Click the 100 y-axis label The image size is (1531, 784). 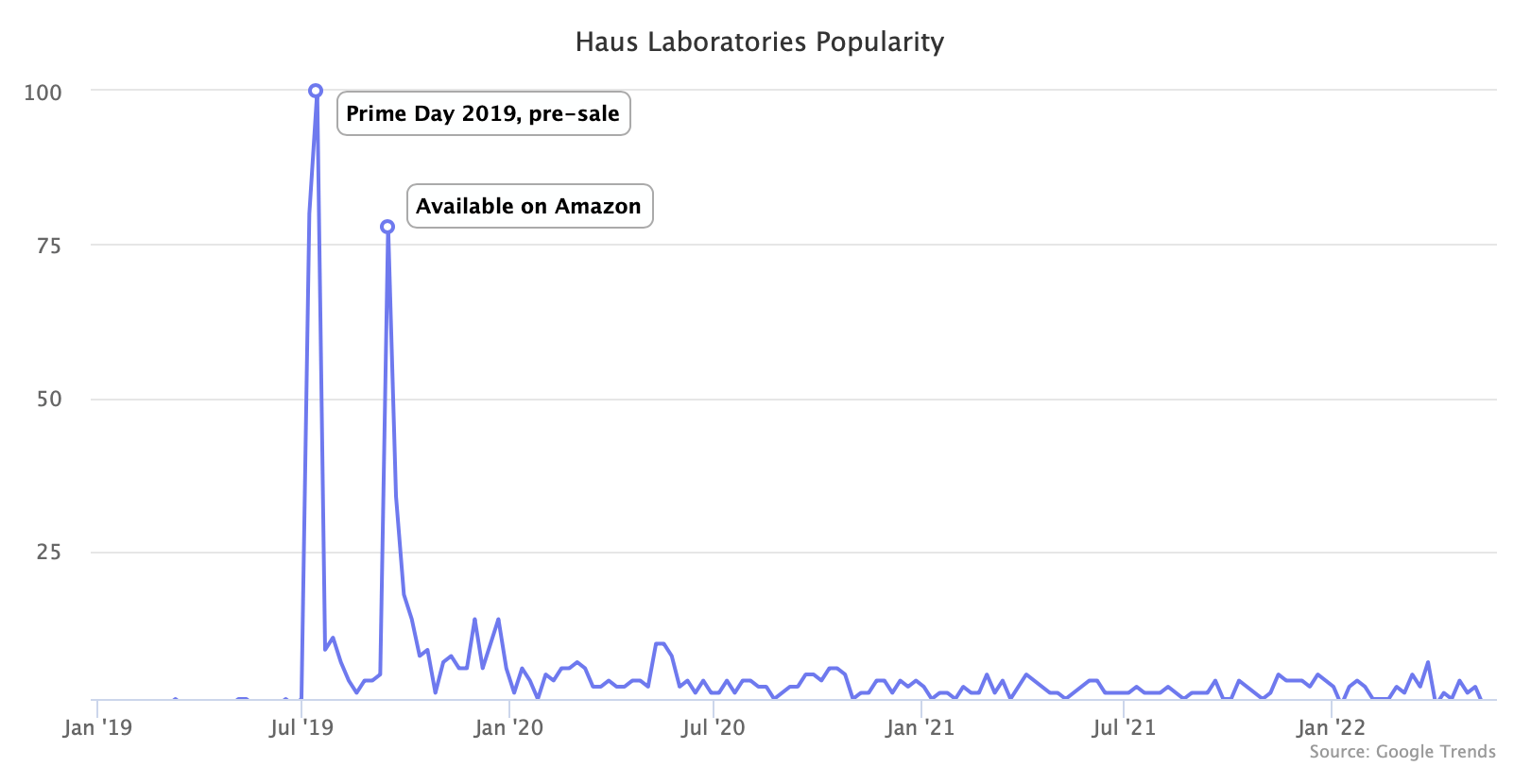(x=43, y=93)
